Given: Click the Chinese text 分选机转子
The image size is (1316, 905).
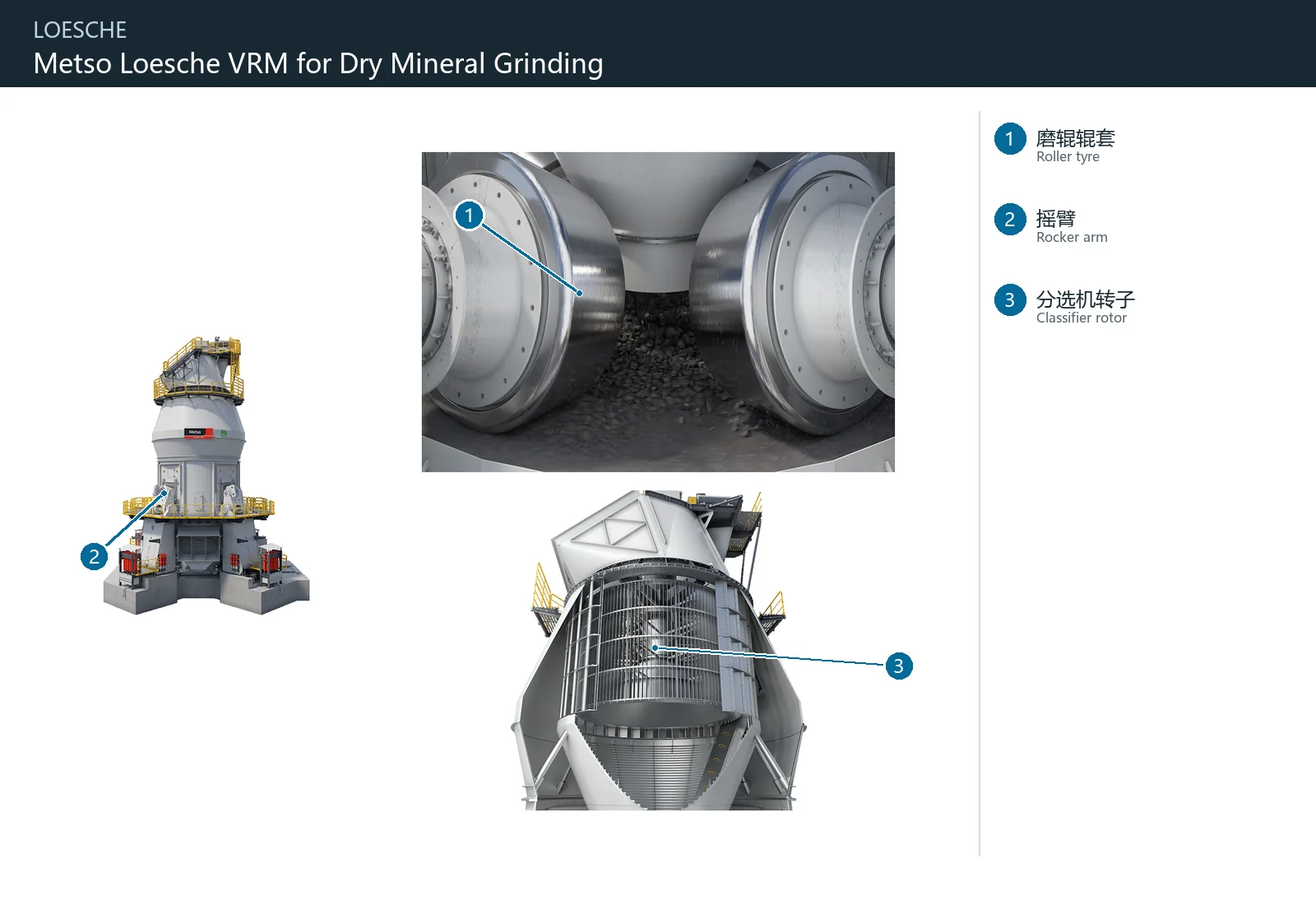Looking at the screenshot, I should coord(1086,299).
